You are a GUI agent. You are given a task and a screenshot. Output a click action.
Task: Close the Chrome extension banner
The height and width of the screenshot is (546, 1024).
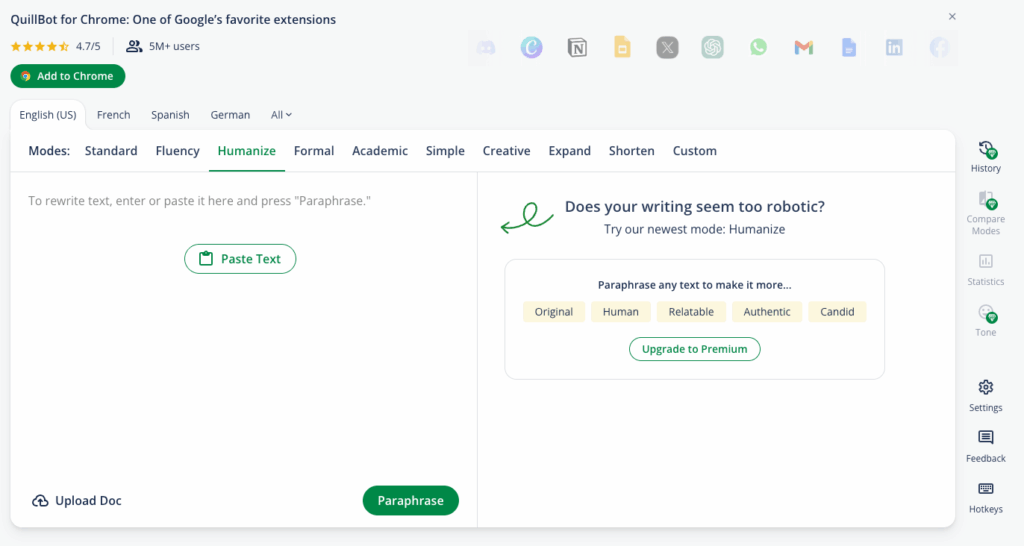pyautogui.click(x=952, y=16)
